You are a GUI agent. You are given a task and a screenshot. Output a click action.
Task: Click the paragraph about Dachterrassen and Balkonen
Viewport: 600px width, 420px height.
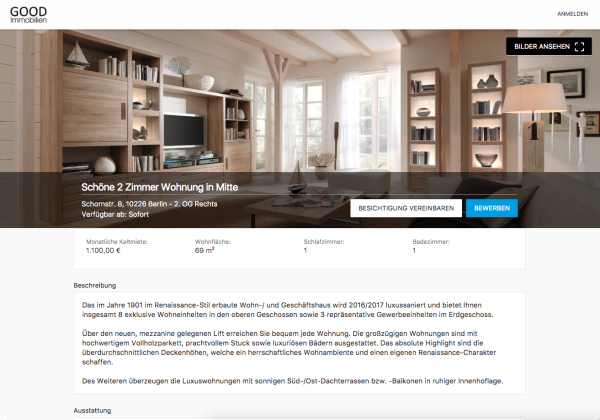292,381
